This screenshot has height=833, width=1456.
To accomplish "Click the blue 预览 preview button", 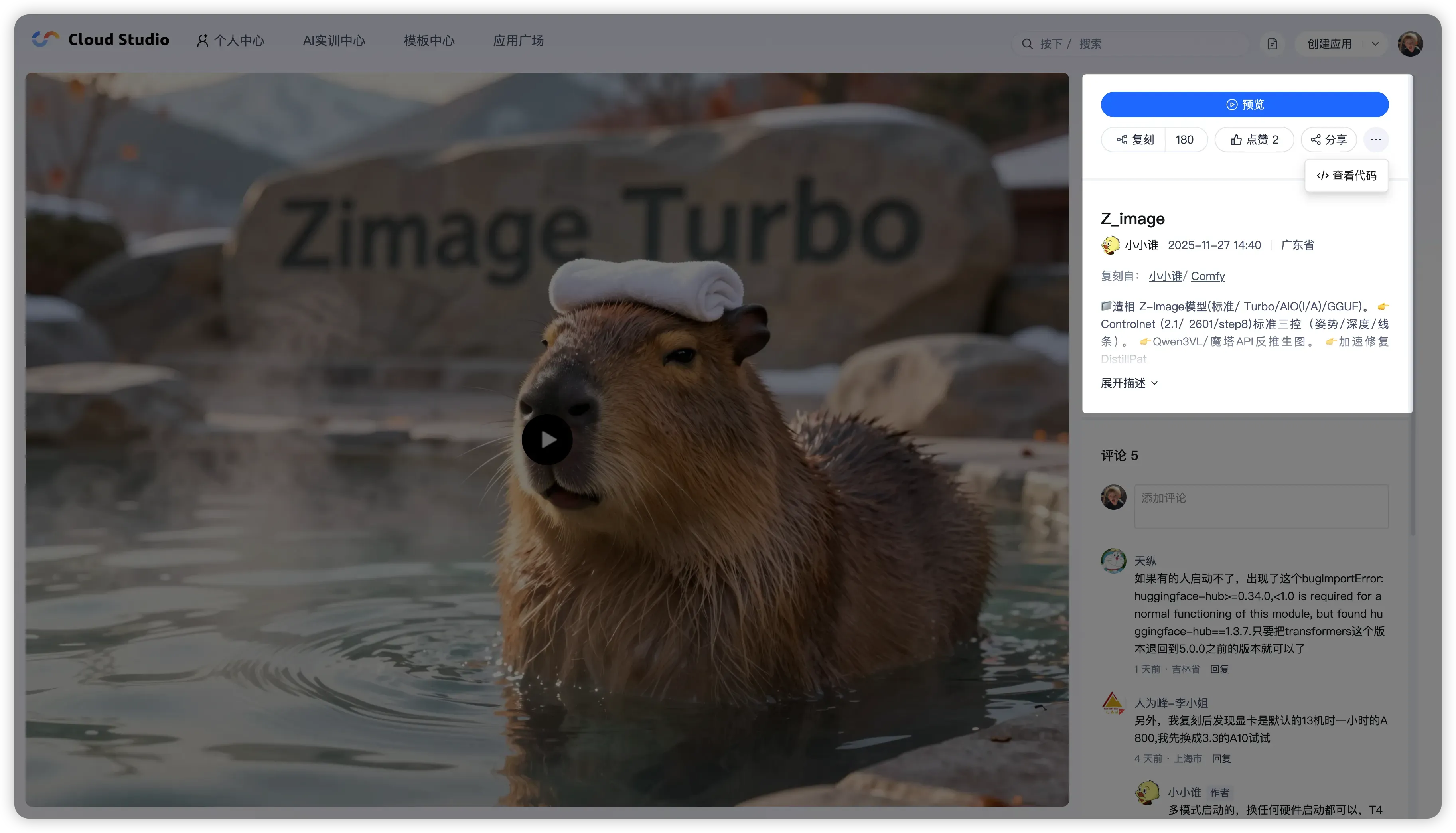I will 1245,105.
